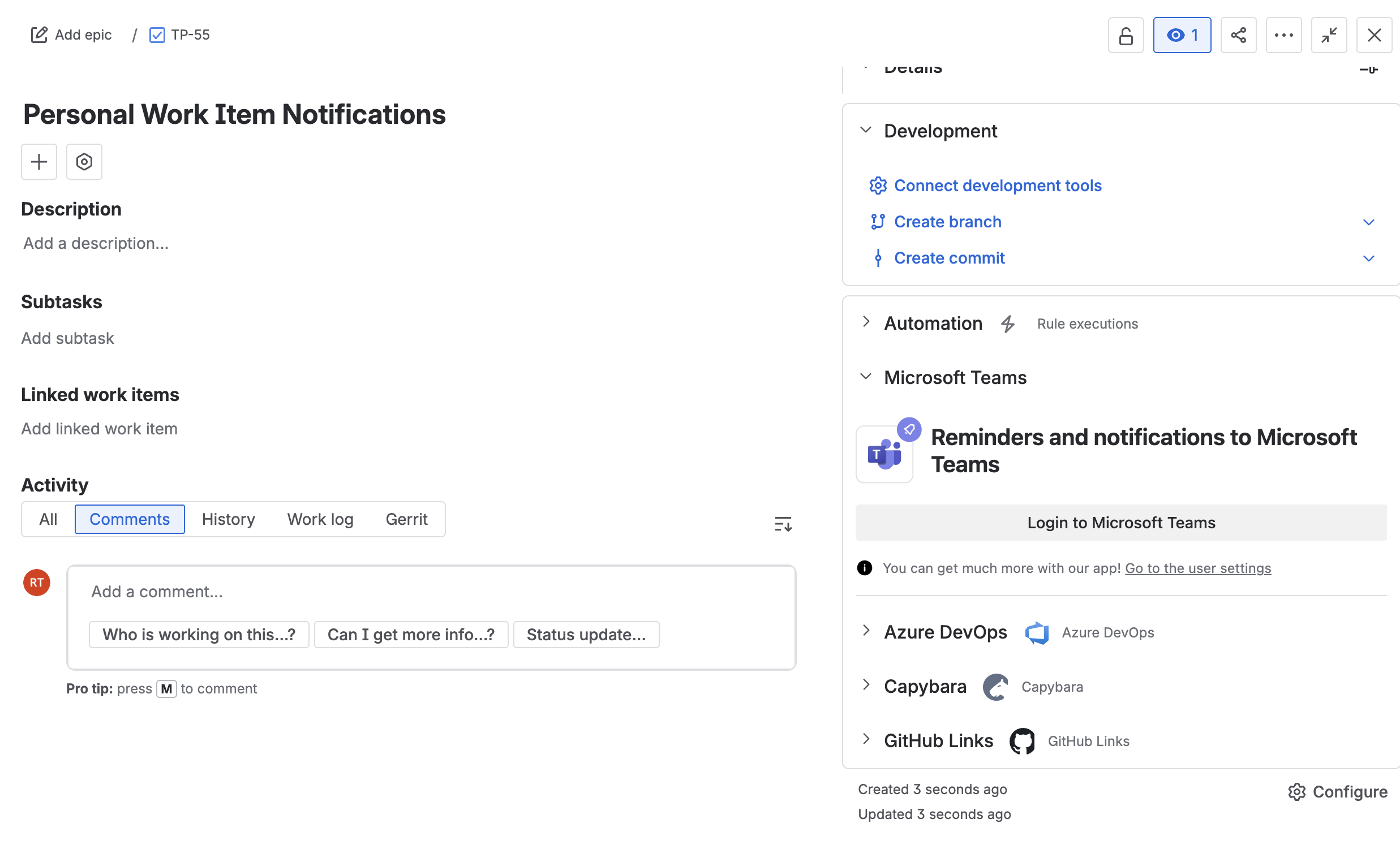Click the Add a comment field
This screenshot has width=1400, height=845.
(x=431, y=592)
